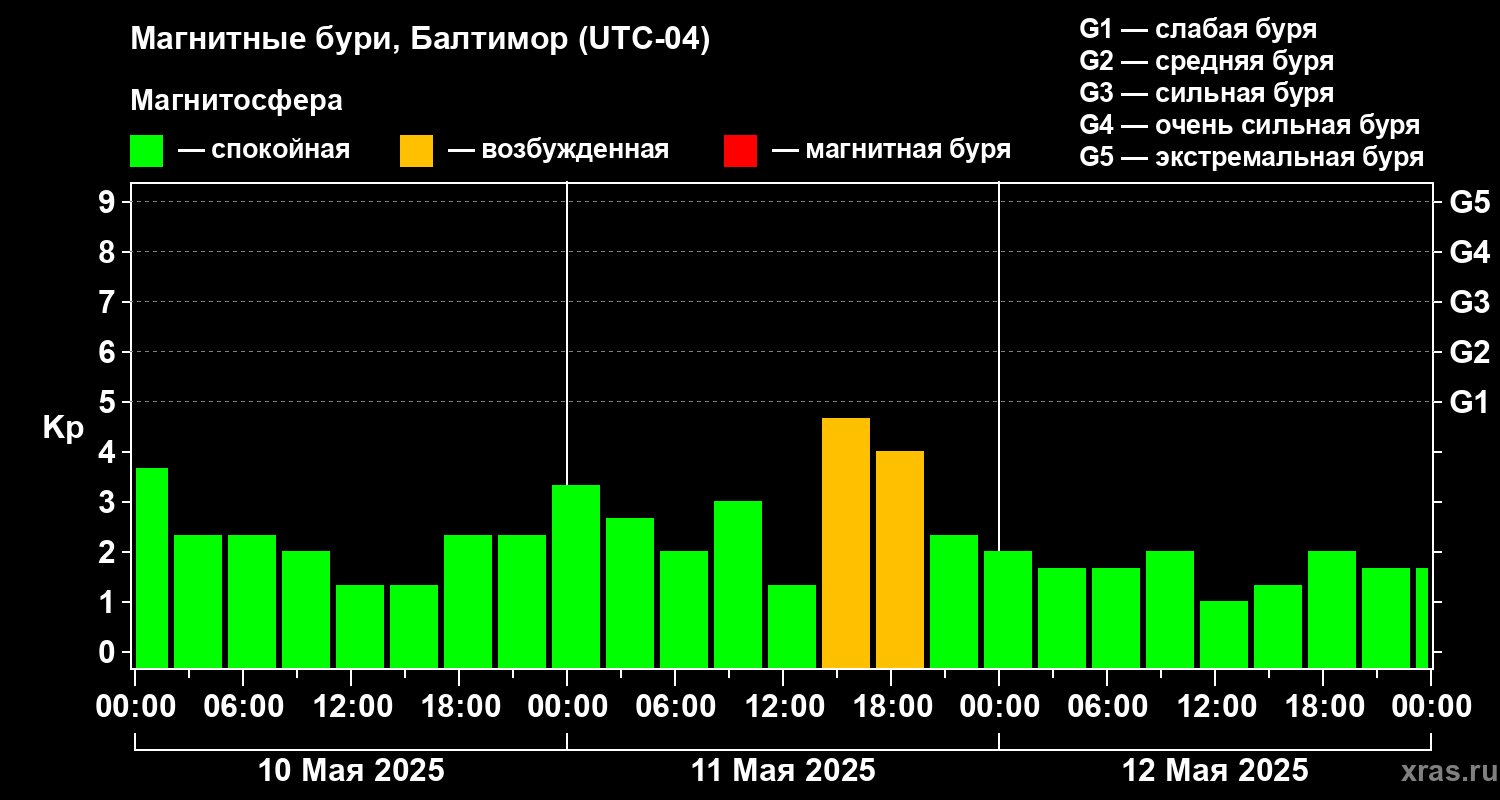This screenshot has width=1500, height=800.
Task: Click the orange 'возбужденная' legend swatch
Action: 416,151
